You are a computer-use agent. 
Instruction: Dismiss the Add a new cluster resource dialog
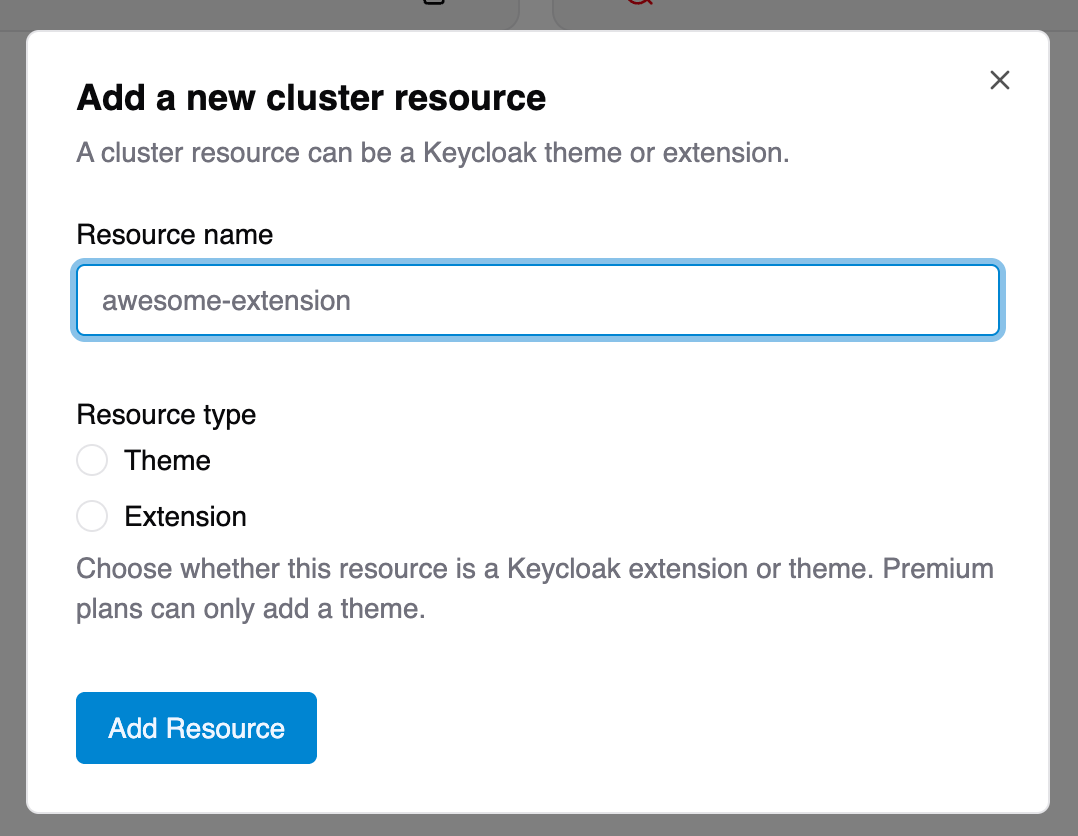click(x=999, y=80)
